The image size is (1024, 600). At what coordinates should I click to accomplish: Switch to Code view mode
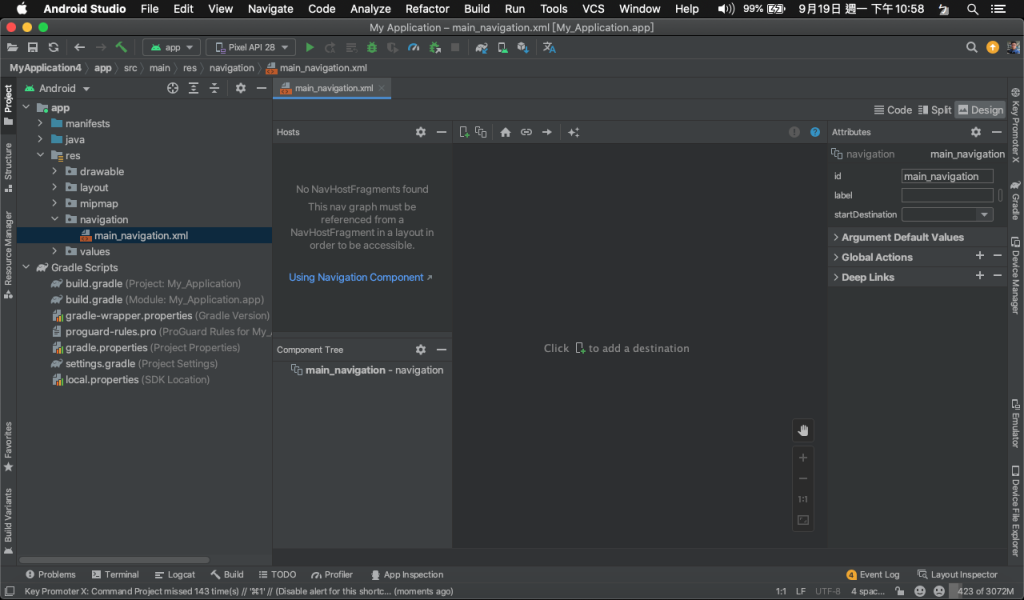(892, 110)
